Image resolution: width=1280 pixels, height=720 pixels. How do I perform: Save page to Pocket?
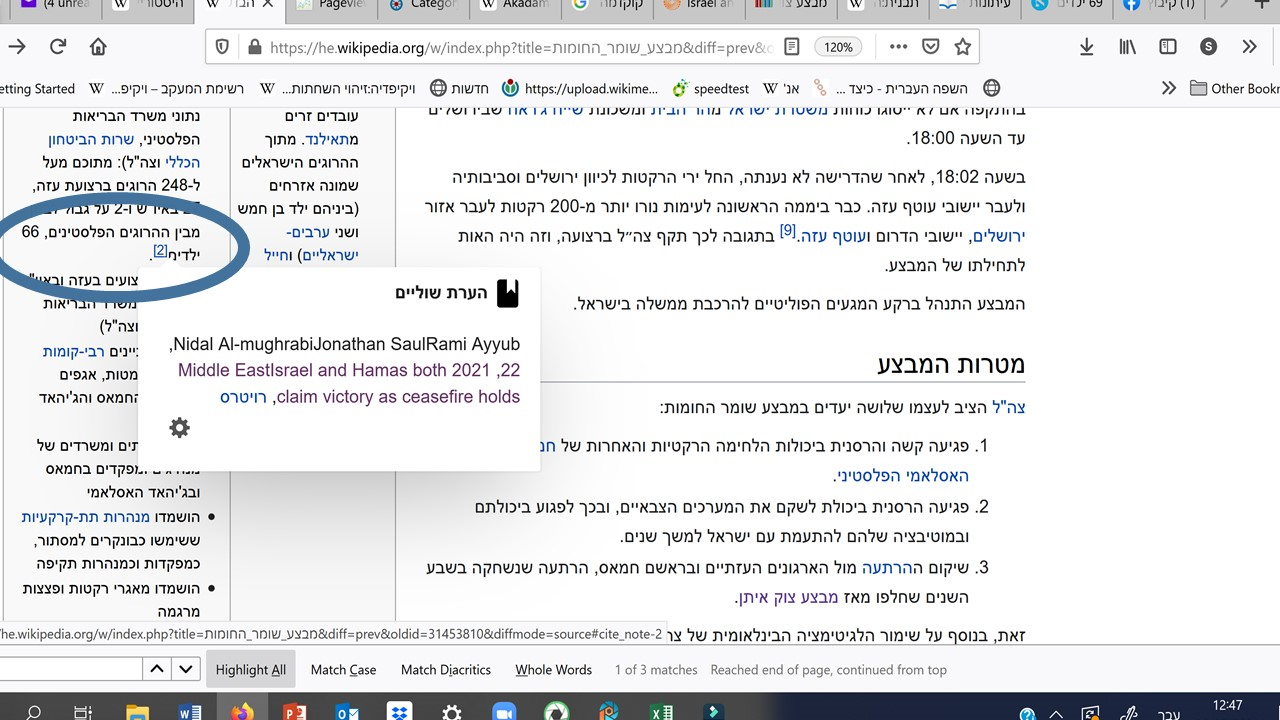click(930, 47)
